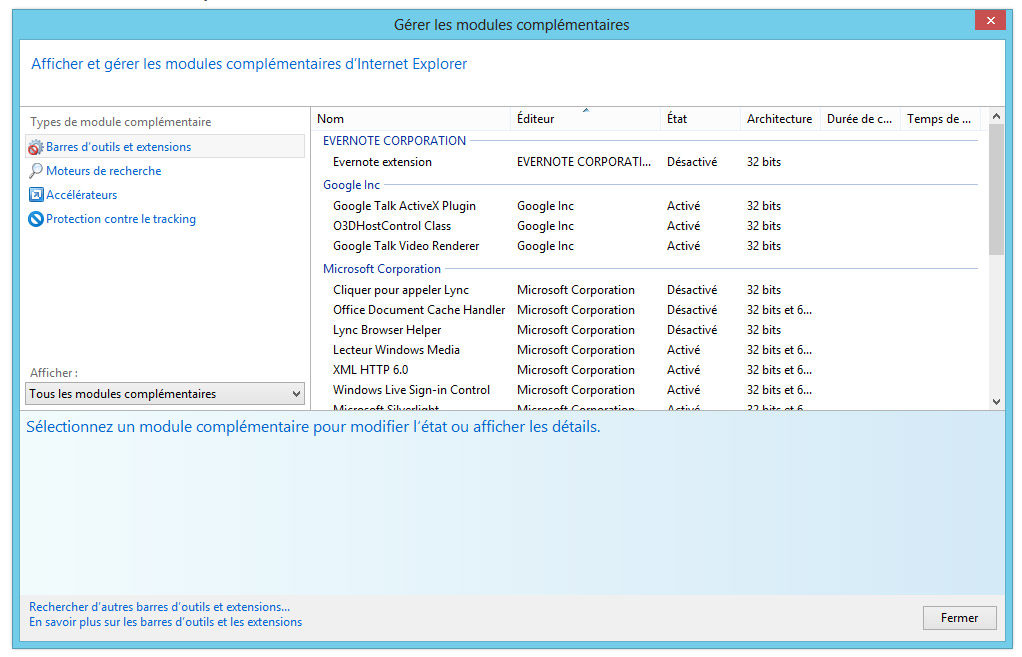1022x657 pixels.
Task: Select Google Talk ActiveX Plugin row
Action: pyautogui.click(x=650, y=206)
